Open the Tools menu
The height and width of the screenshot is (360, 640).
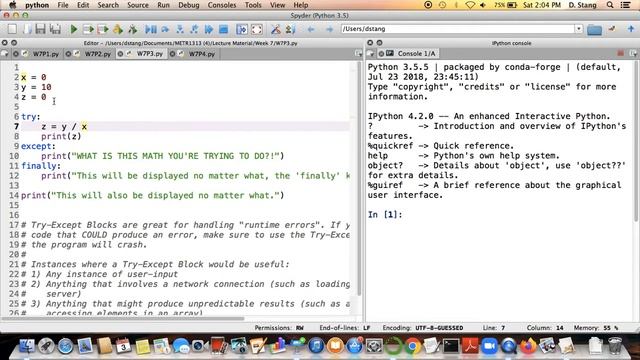[253, 5]
